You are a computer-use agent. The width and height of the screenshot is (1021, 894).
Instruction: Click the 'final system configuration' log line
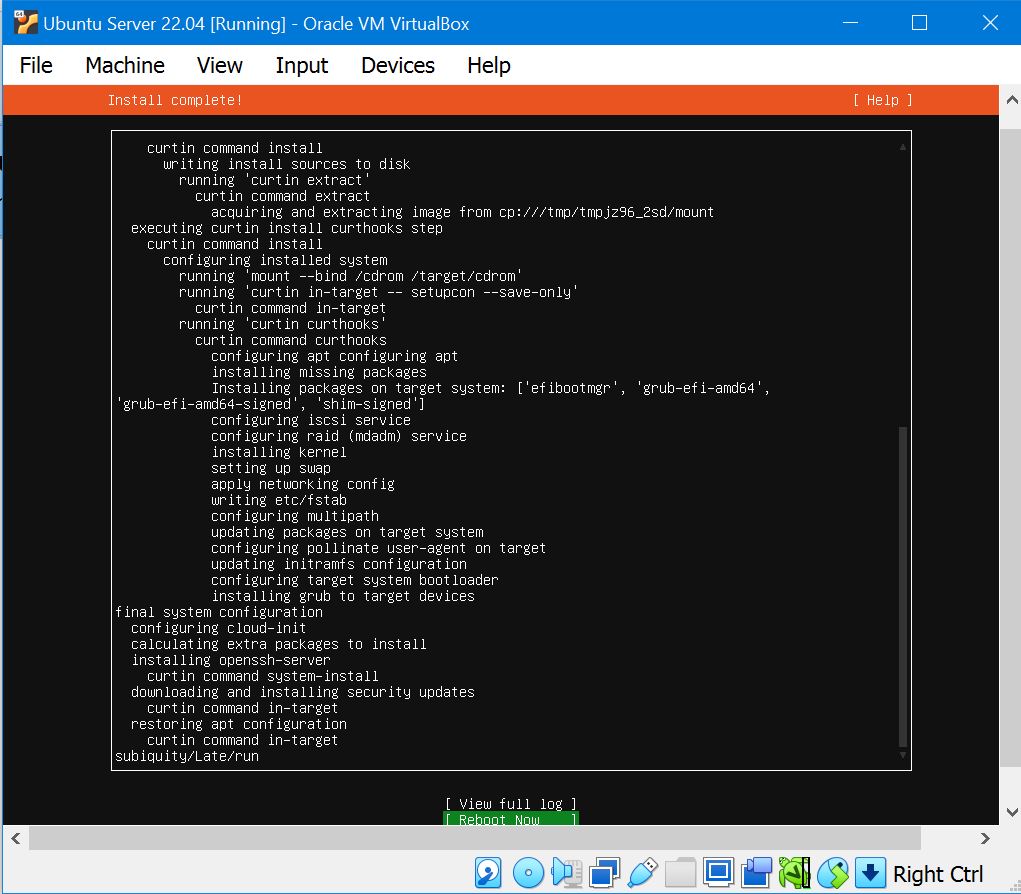(x=219, y=612)
